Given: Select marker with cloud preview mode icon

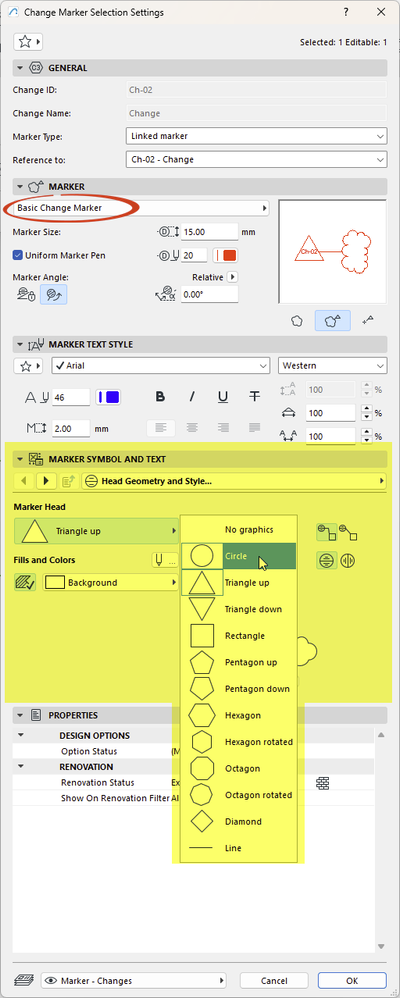Looking at the screenshot, I should click(x=332, y=321).
